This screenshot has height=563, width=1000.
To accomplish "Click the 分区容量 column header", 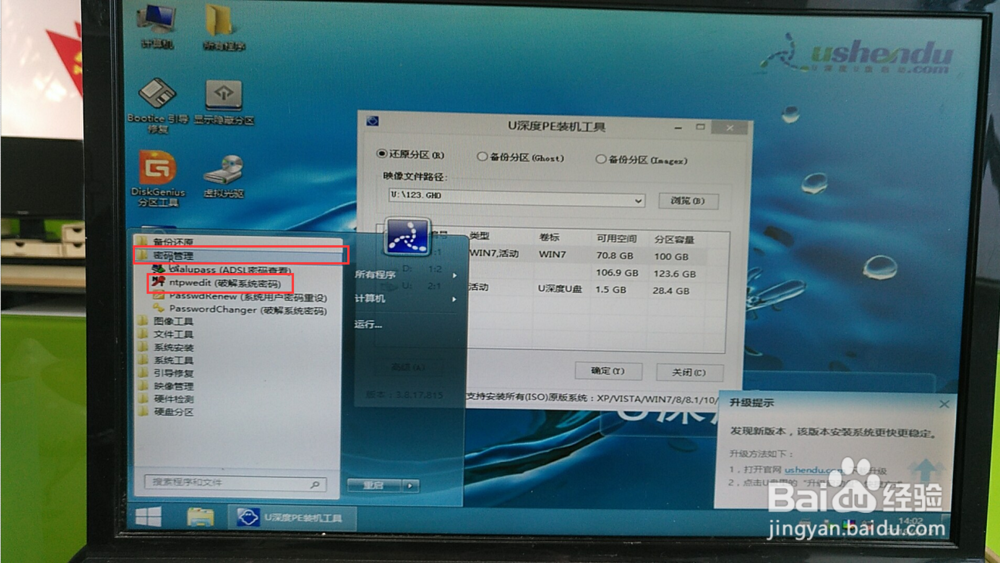I will tap(675, 240).
